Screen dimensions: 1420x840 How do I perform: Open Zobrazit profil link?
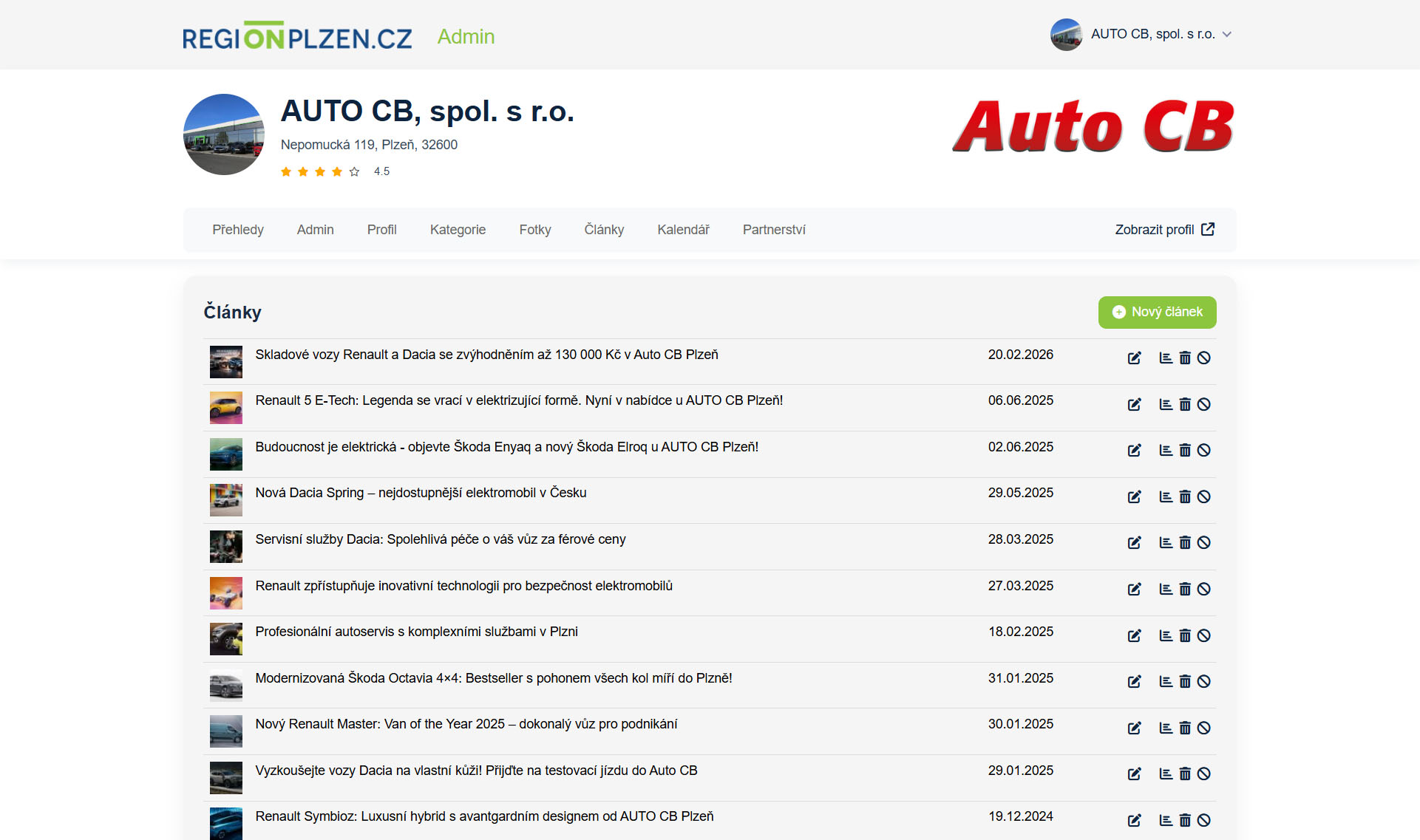[x=1165, y=230]
